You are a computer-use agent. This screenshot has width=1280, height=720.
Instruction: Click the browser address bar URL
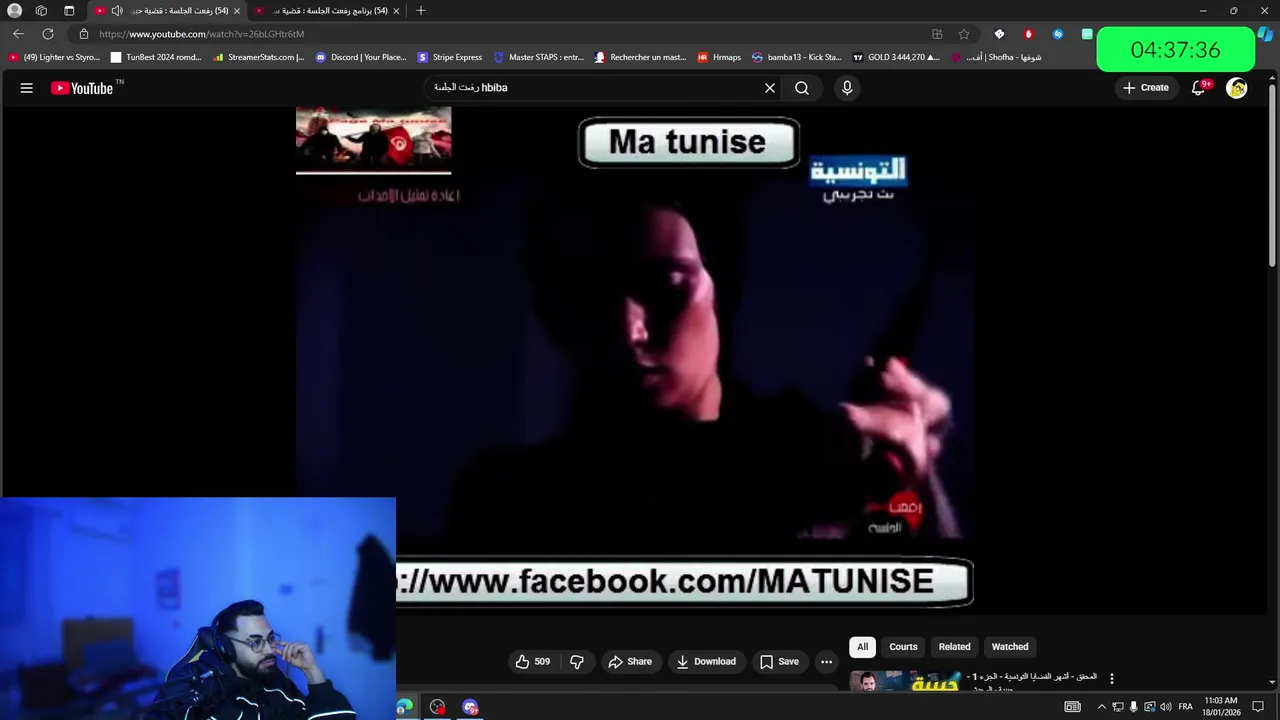[201, 34]
